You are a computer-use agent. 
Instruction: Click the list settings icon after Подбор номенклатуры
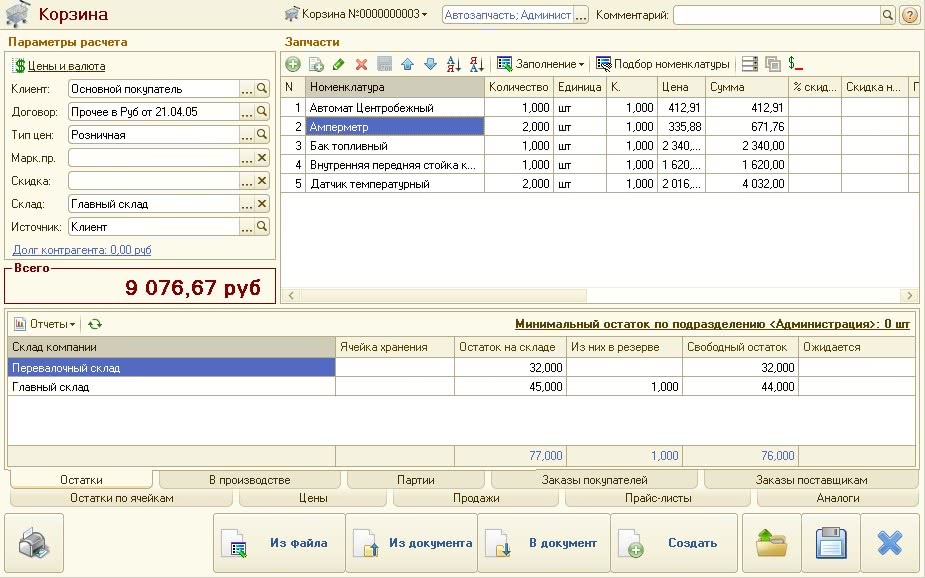click(x=750, y=64)
